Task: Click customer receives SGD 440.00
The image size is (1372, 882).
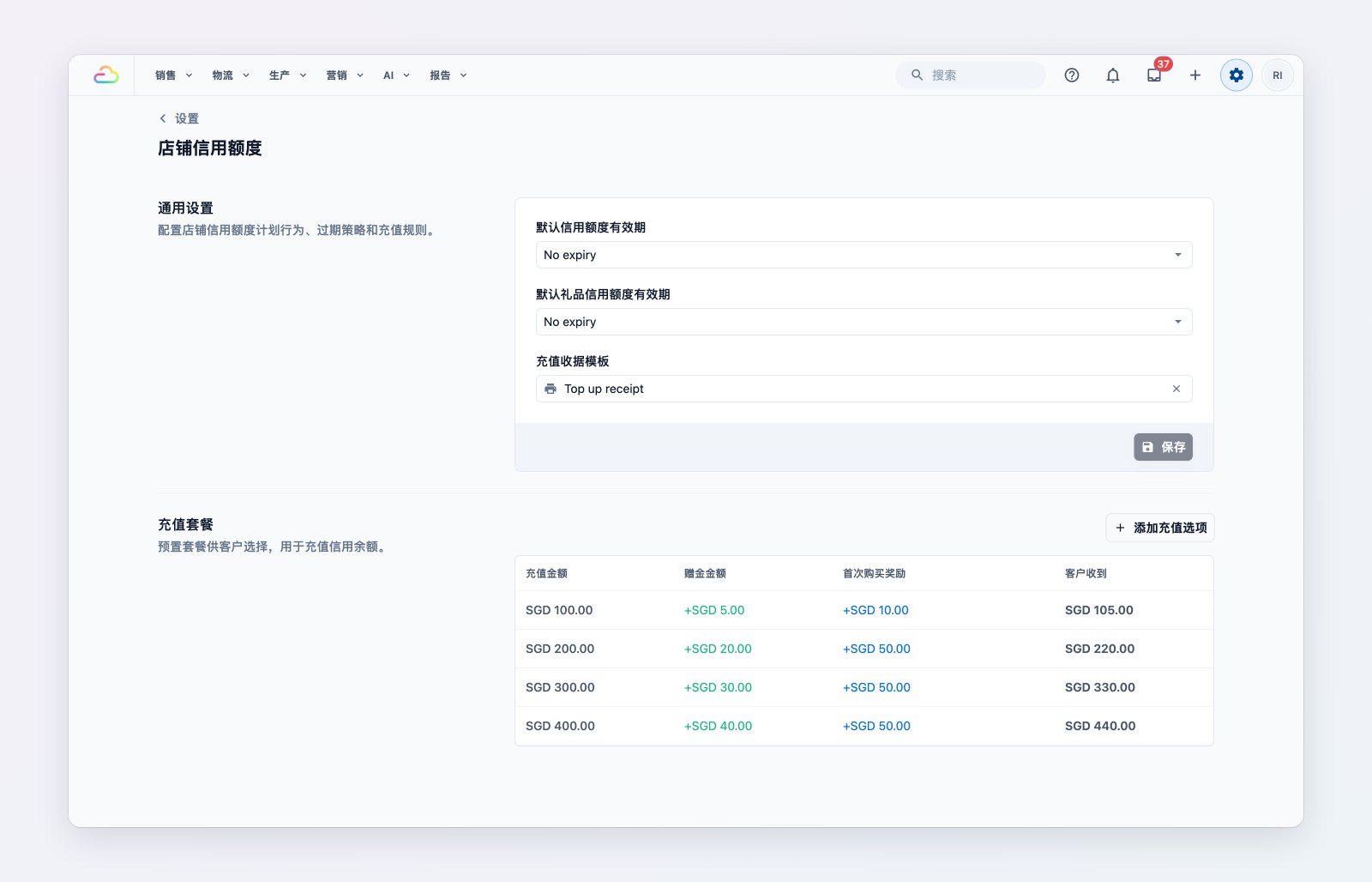Action: [1100, 726]
